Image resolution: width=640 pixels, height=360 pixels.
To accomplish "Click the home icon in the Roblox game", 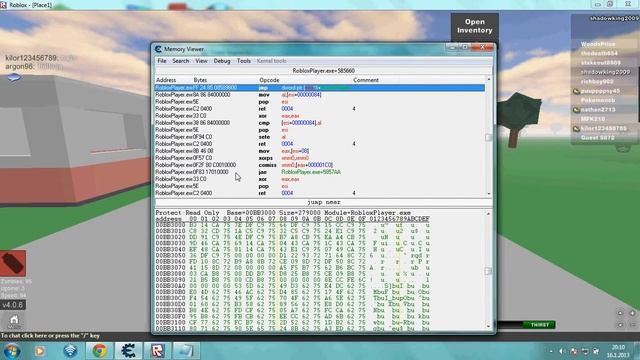I will [x=14, y=320].
